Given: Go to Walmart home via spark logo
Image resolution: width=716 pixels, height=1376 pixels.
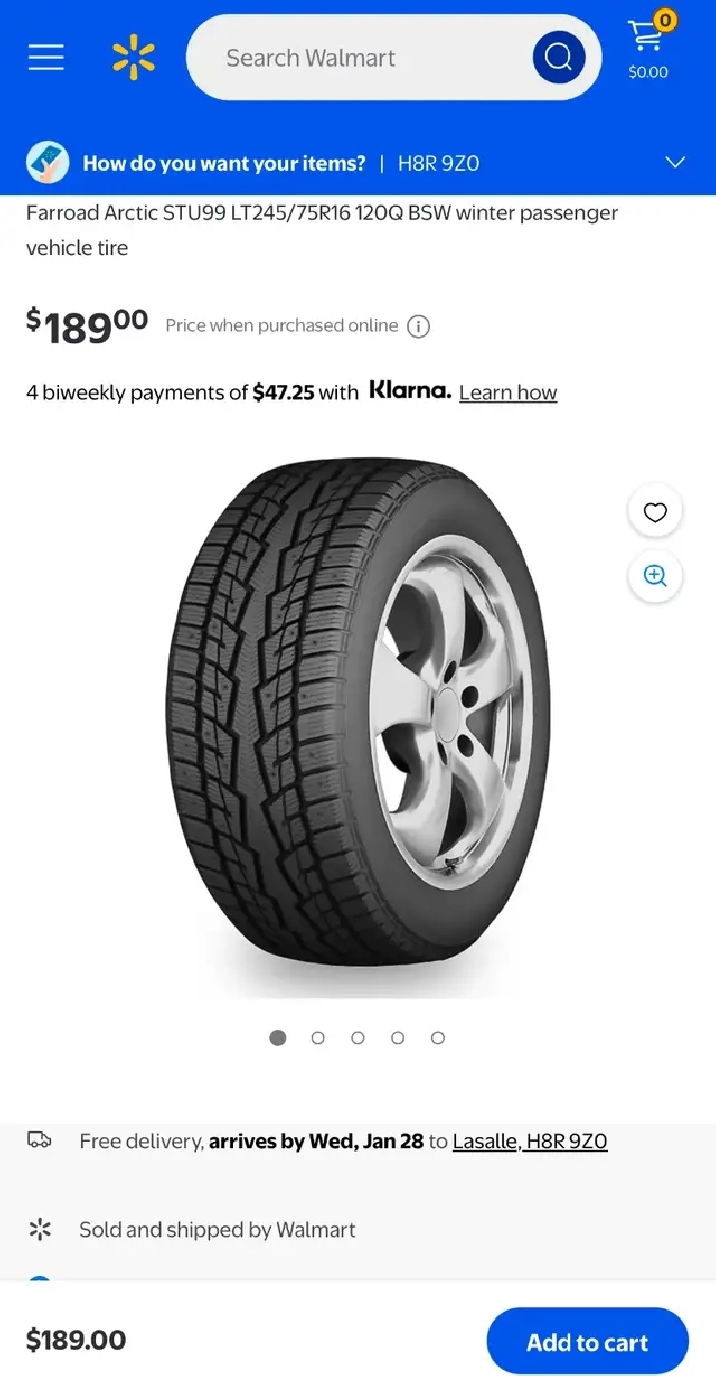Looking at the screenshot, I should click(x=133, y=57).
